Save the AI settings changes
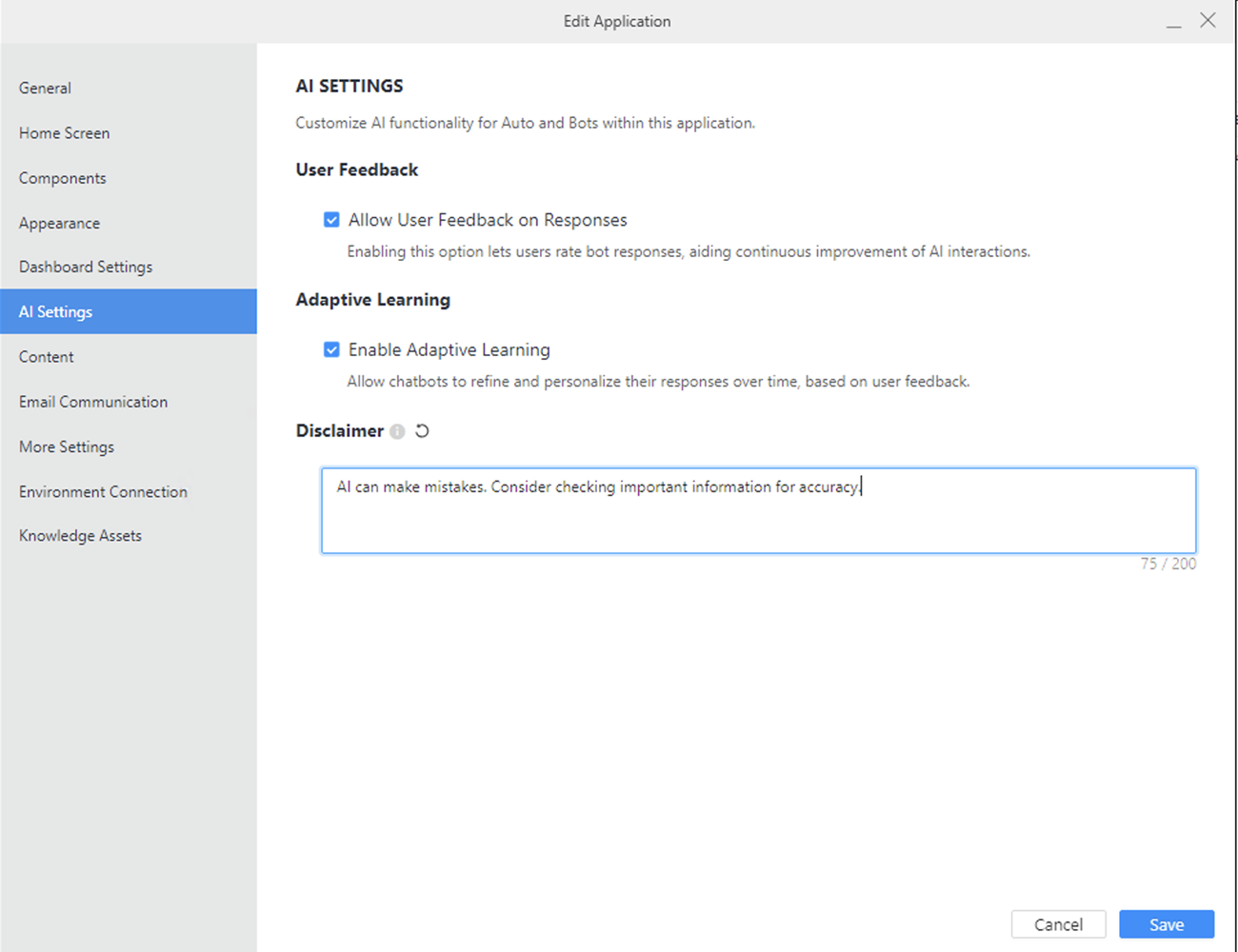This screenshot has width=1238, height=952. (x=1166, y=924)
